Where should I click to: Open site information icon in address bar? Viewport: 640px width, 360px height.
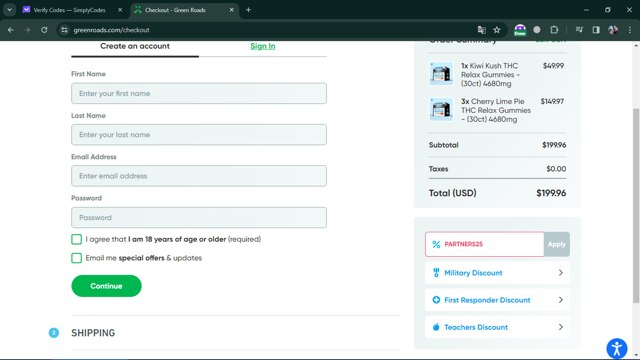(64, 30)
